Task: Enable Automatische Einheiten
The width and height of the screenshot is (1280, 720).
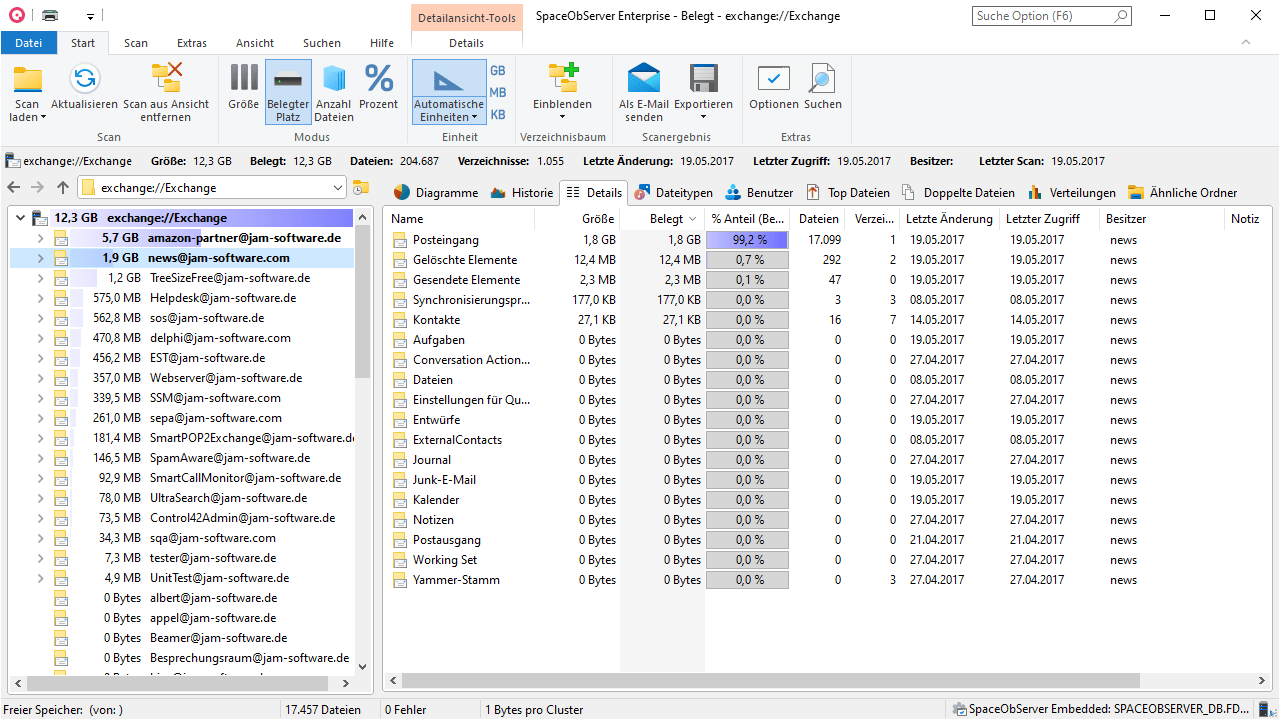Action: (449, 92)
